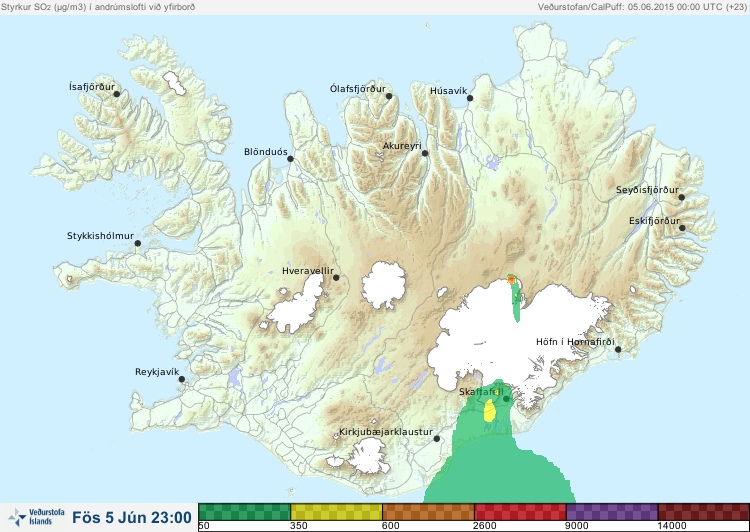Click the purple 9000 legend swatch

pos(612,511)
